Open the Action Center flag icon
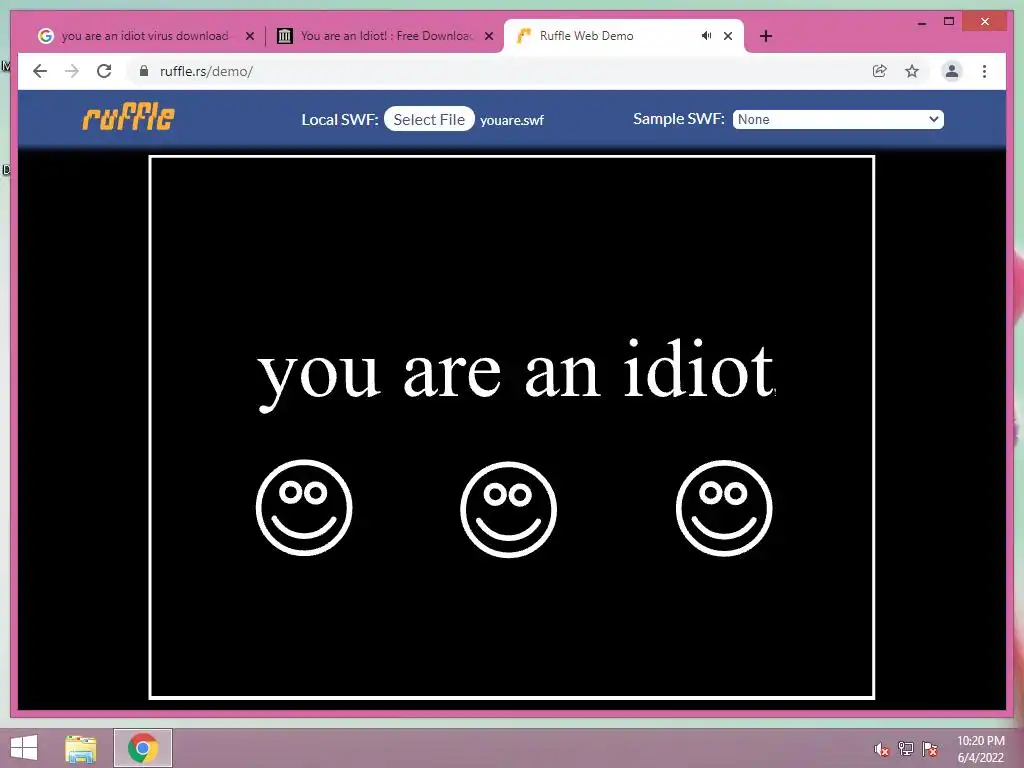 [x=930, y=749]
